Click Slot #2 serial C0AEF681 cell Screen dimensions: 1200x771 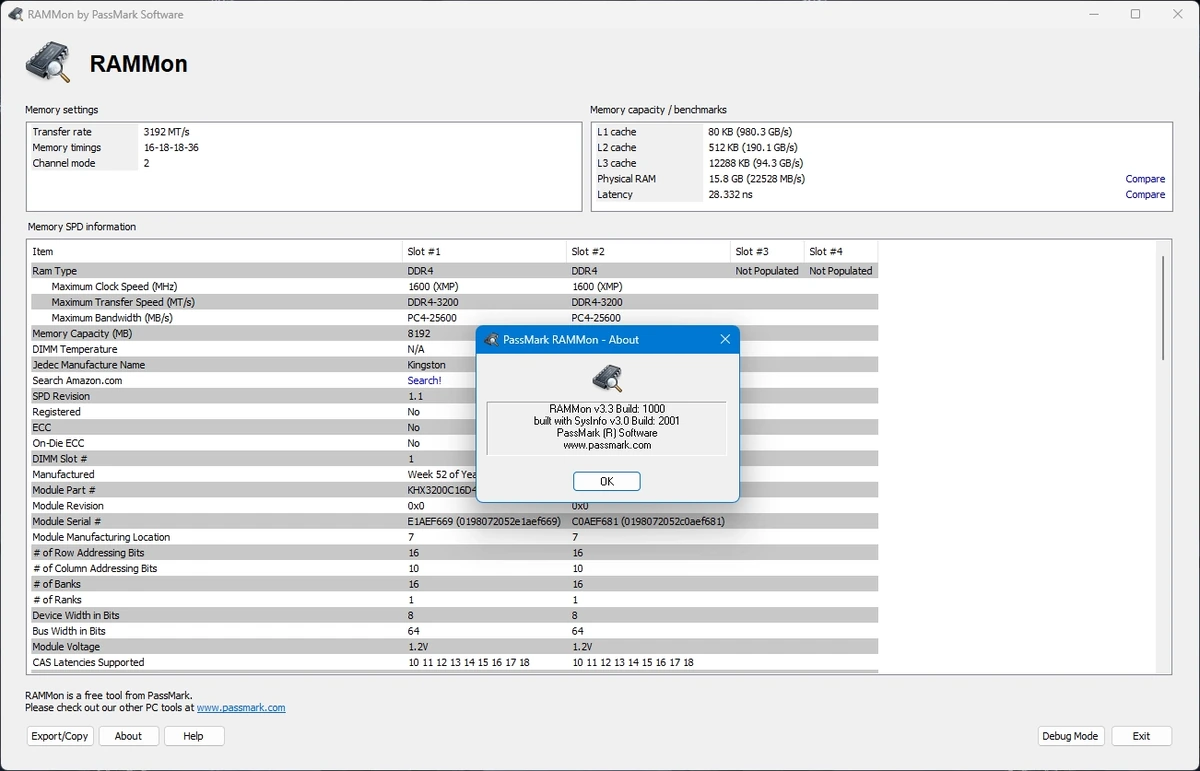pyautogui.click(x=648, y=521)
